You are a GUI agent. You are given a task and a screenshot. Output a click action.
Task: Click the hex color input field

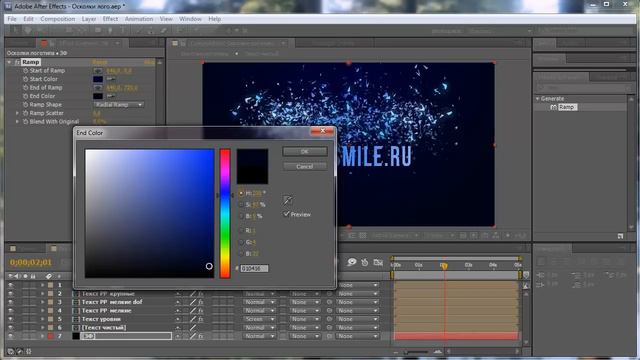coord(254,269)
